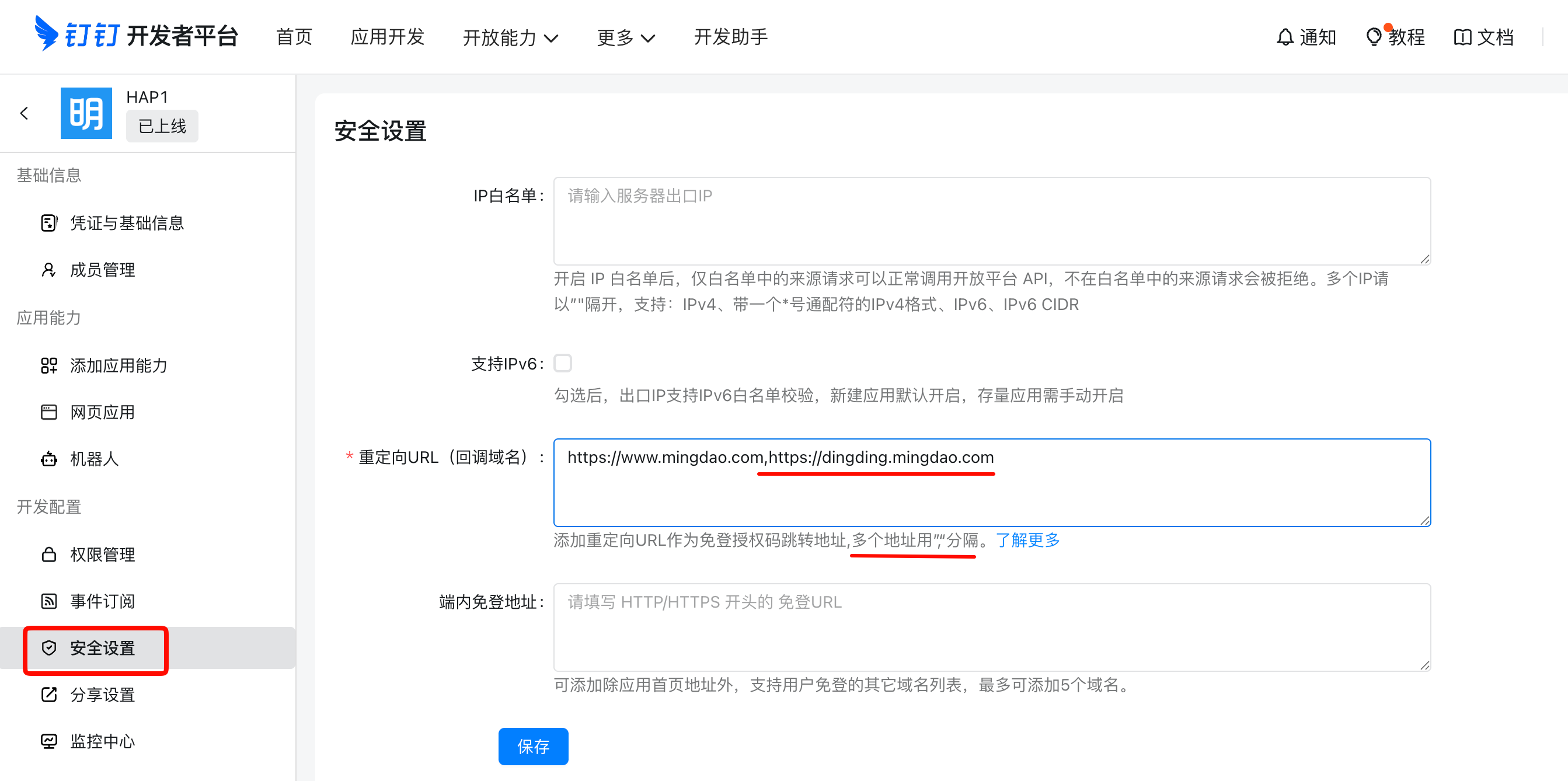Click the 基础信息 section label
Image resolution: width=1568 pixels, height=781 pixels.
(48, 175)
